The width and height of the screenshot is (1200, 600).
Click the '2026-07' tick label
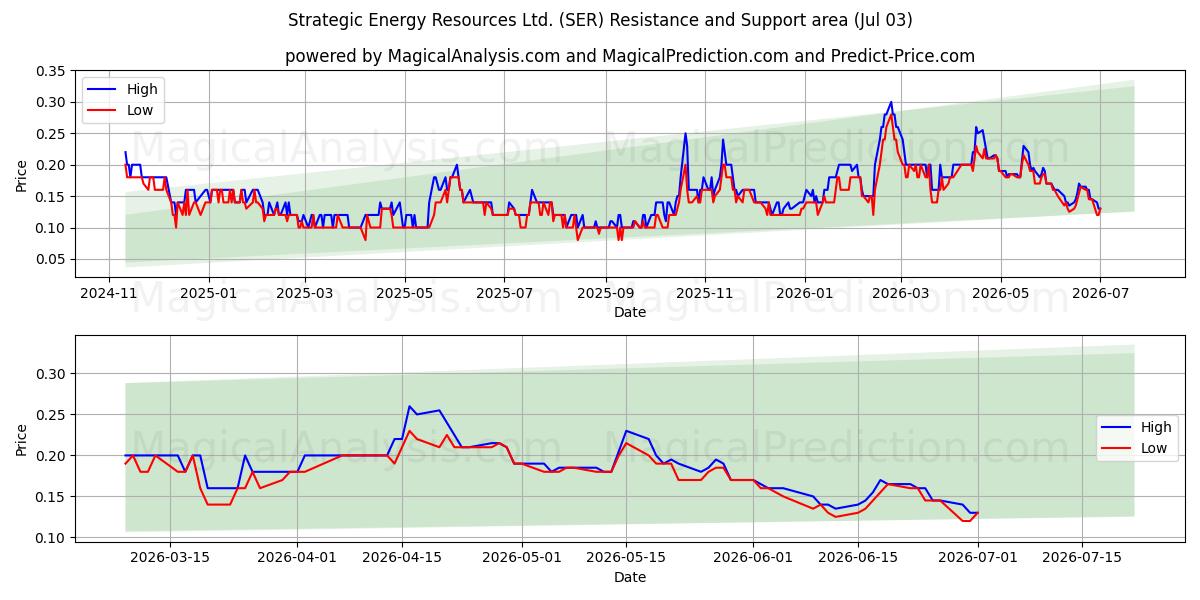click(x=1099, y=293)
